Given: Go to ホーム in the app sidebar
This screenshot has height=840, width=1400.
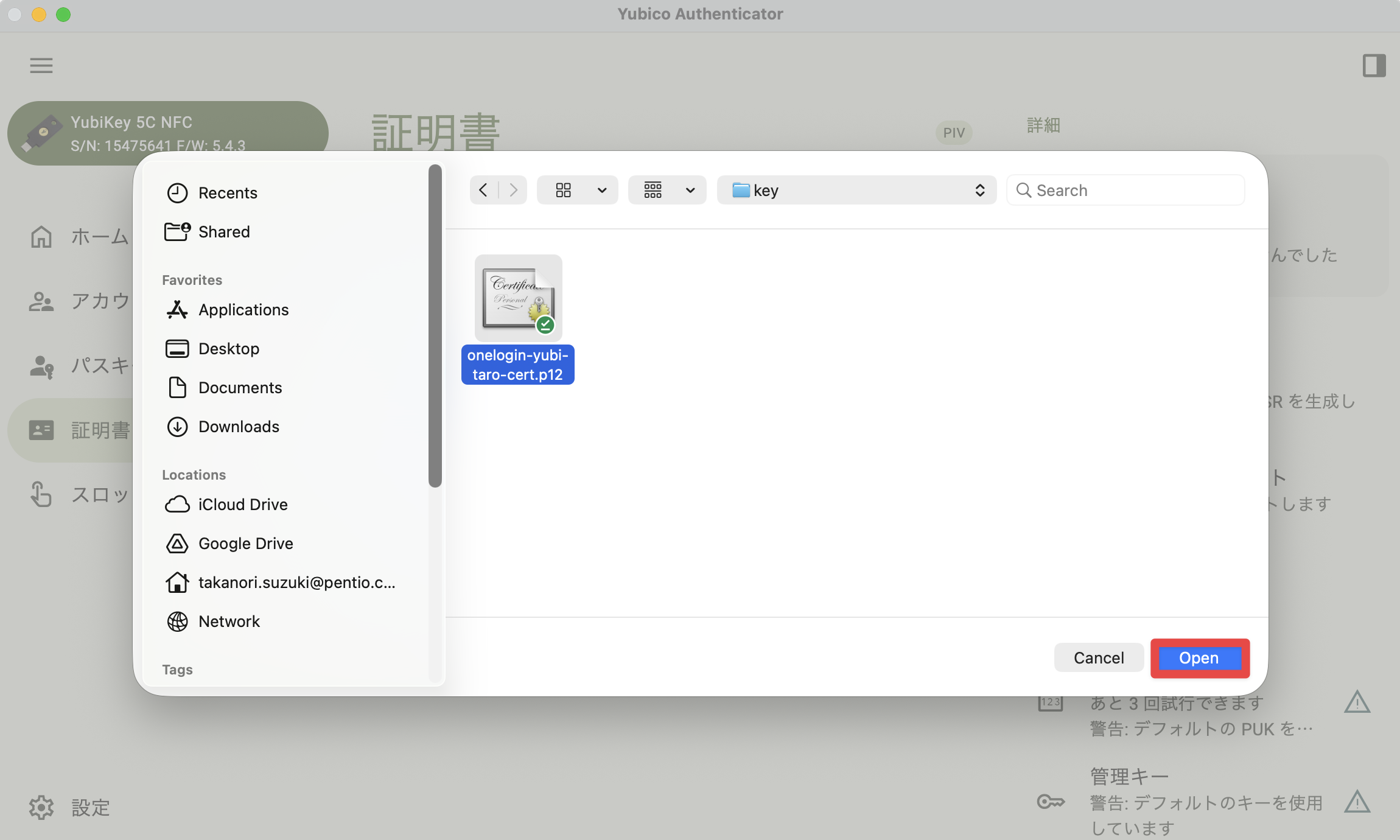Looking at the screenshot, I should pyautogui.click(x=79, y=236).
